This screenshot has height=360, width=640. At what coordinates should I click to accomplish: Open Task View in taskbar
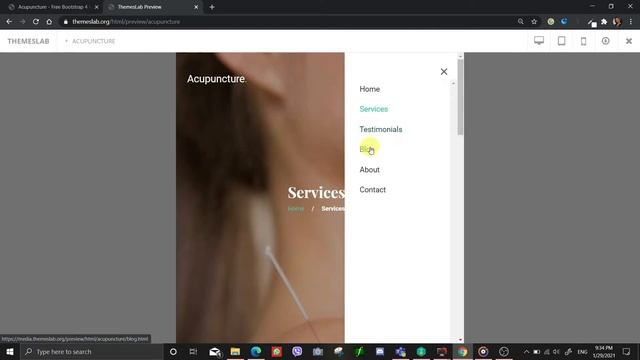(x=193, y=351)
